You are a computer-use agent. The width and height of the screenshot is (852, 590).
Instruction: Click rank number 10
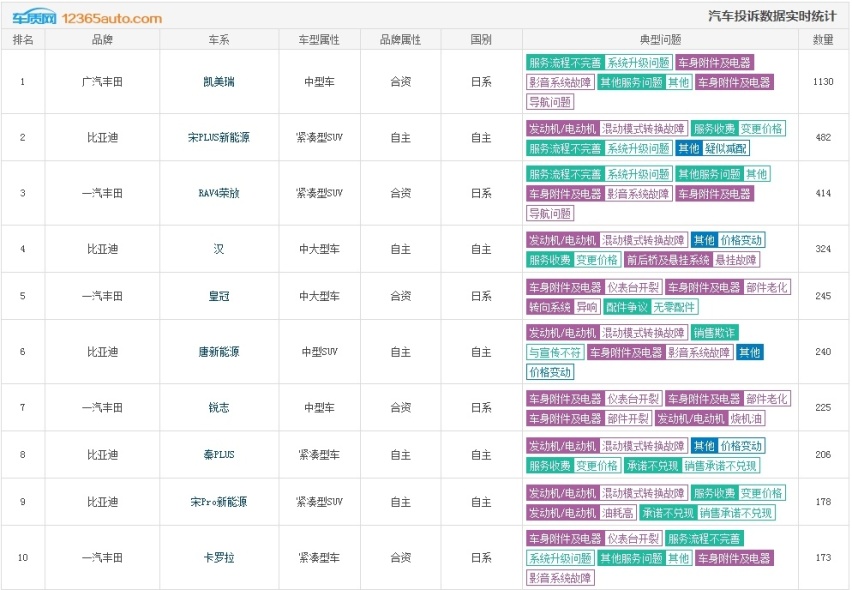pos(23,558)
